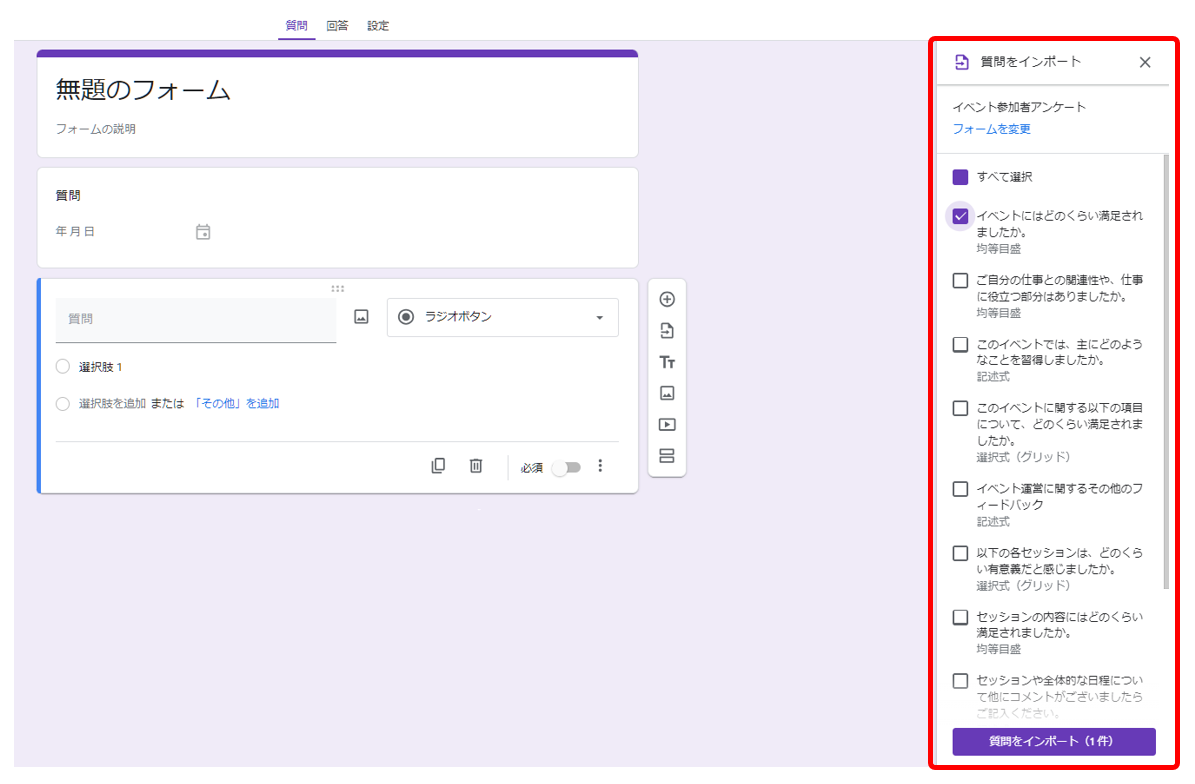
Task: Click the 無題のフォーム form title
Action: coord(143,90)
